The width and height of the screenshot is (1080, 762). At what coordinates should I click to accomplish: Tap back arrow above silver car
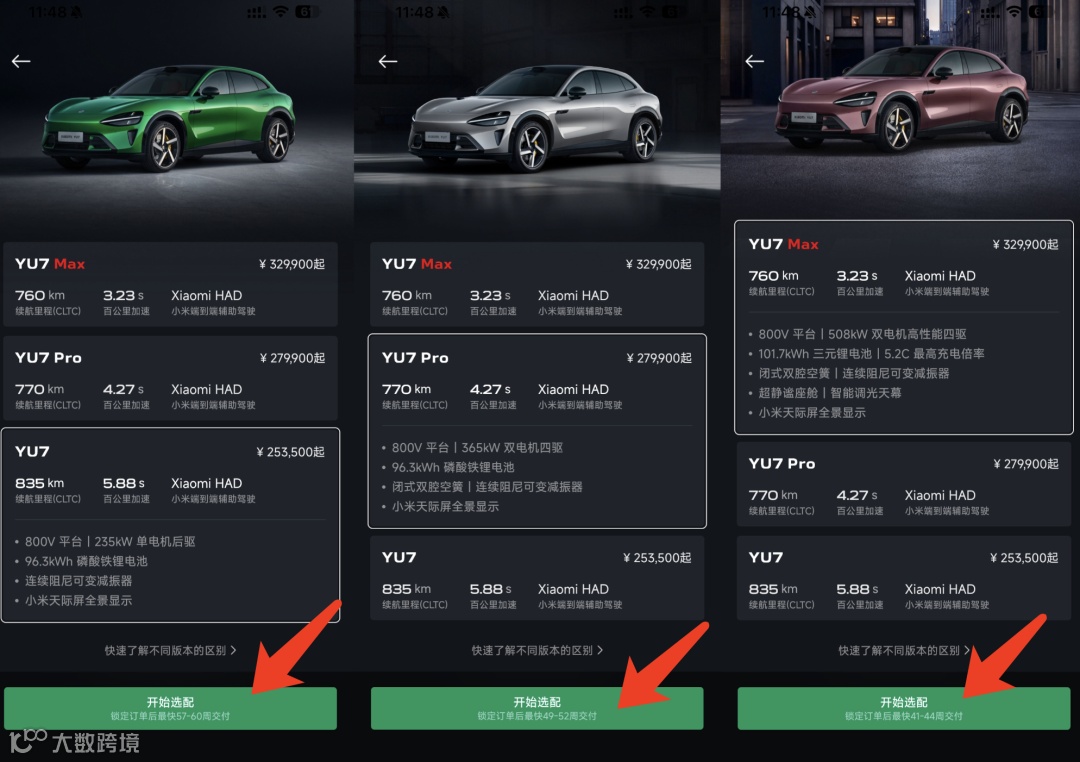pyautogui.click(x=388, y=61)
